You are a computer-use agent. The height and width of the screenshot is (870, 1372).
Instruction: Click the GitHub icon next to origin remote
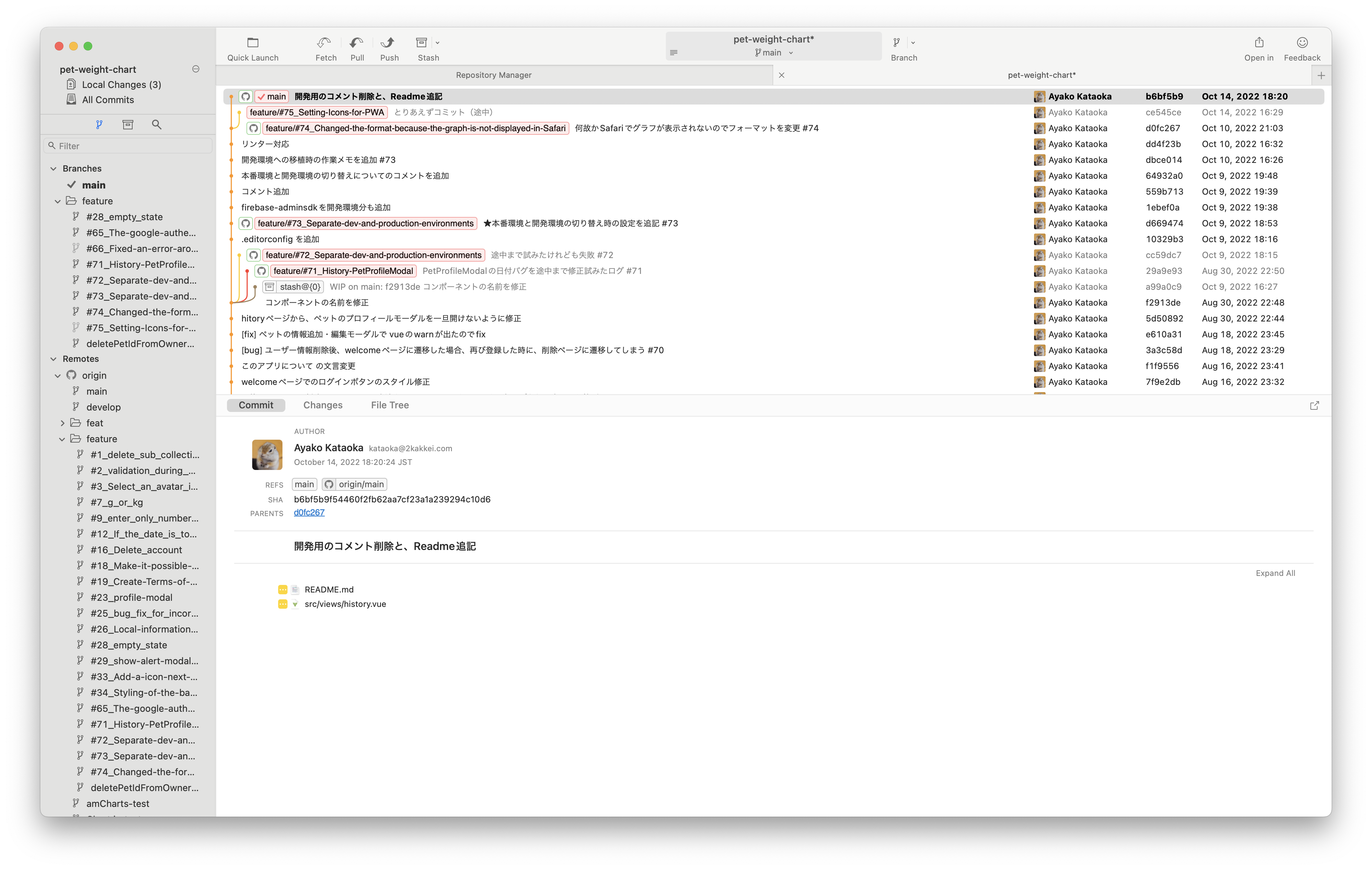[x=71, y=375]
